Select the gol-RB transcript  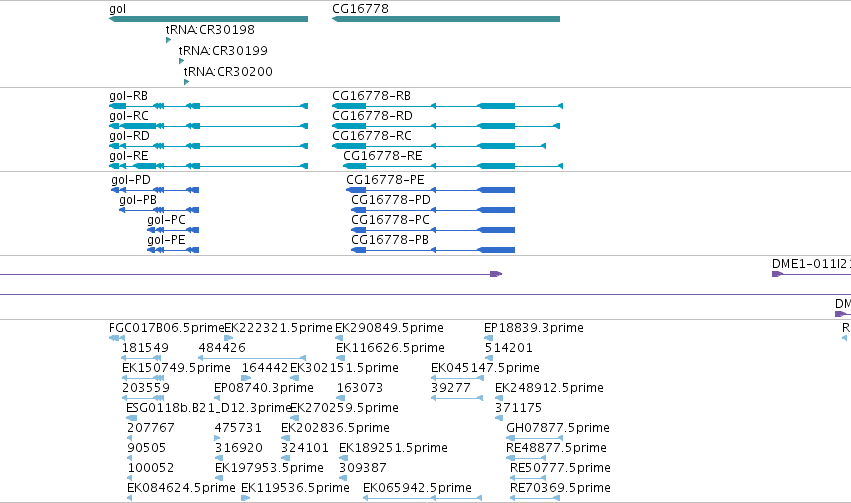[208, 106]
